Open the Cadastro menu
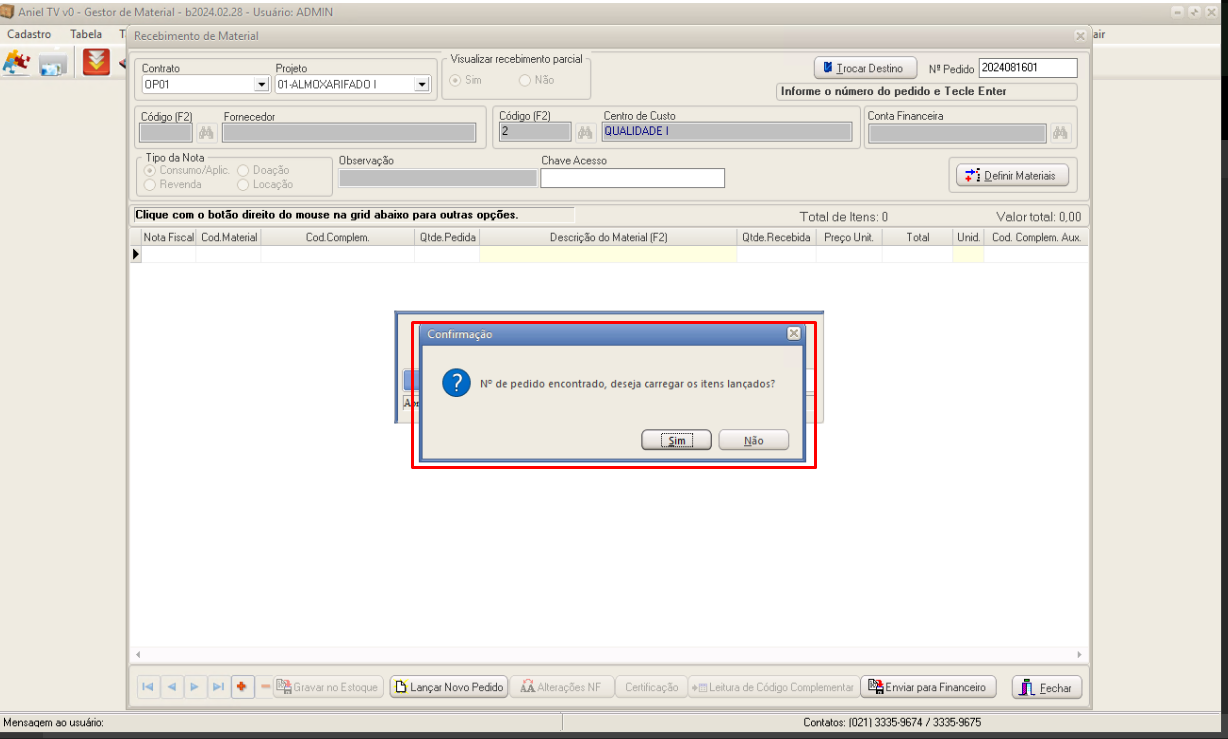The height and width of the screenshot is (739, 1228). 29,34
